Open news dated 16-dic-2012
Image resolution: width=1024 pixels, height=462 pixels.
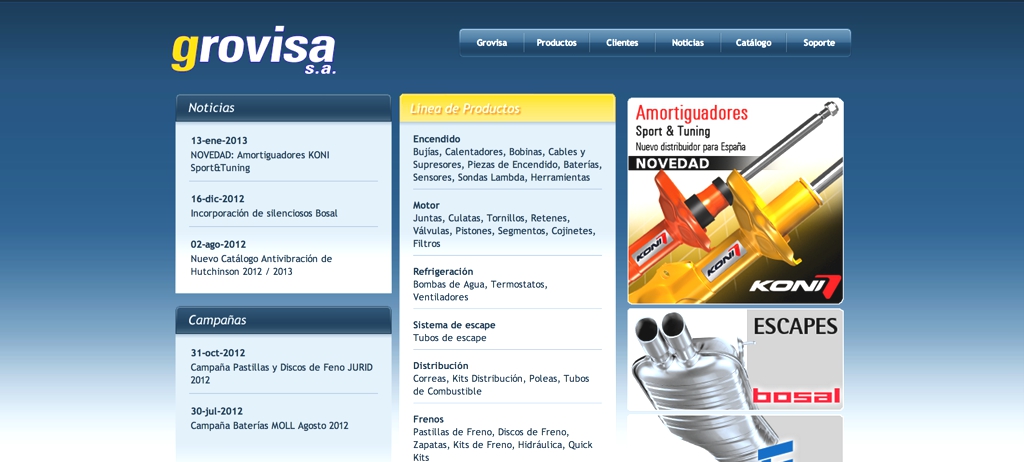[217, 199]
